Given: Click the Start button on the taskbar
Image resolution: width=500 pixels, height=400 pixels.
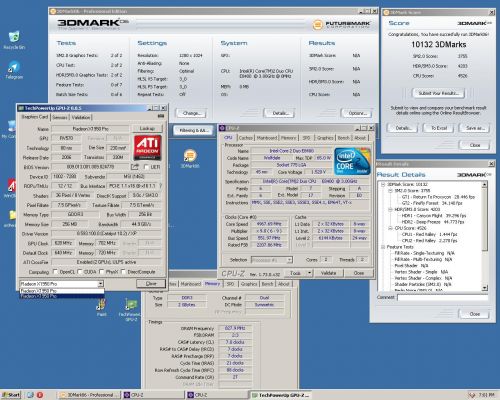Looking at the screenshot, I should coord(11,395).
